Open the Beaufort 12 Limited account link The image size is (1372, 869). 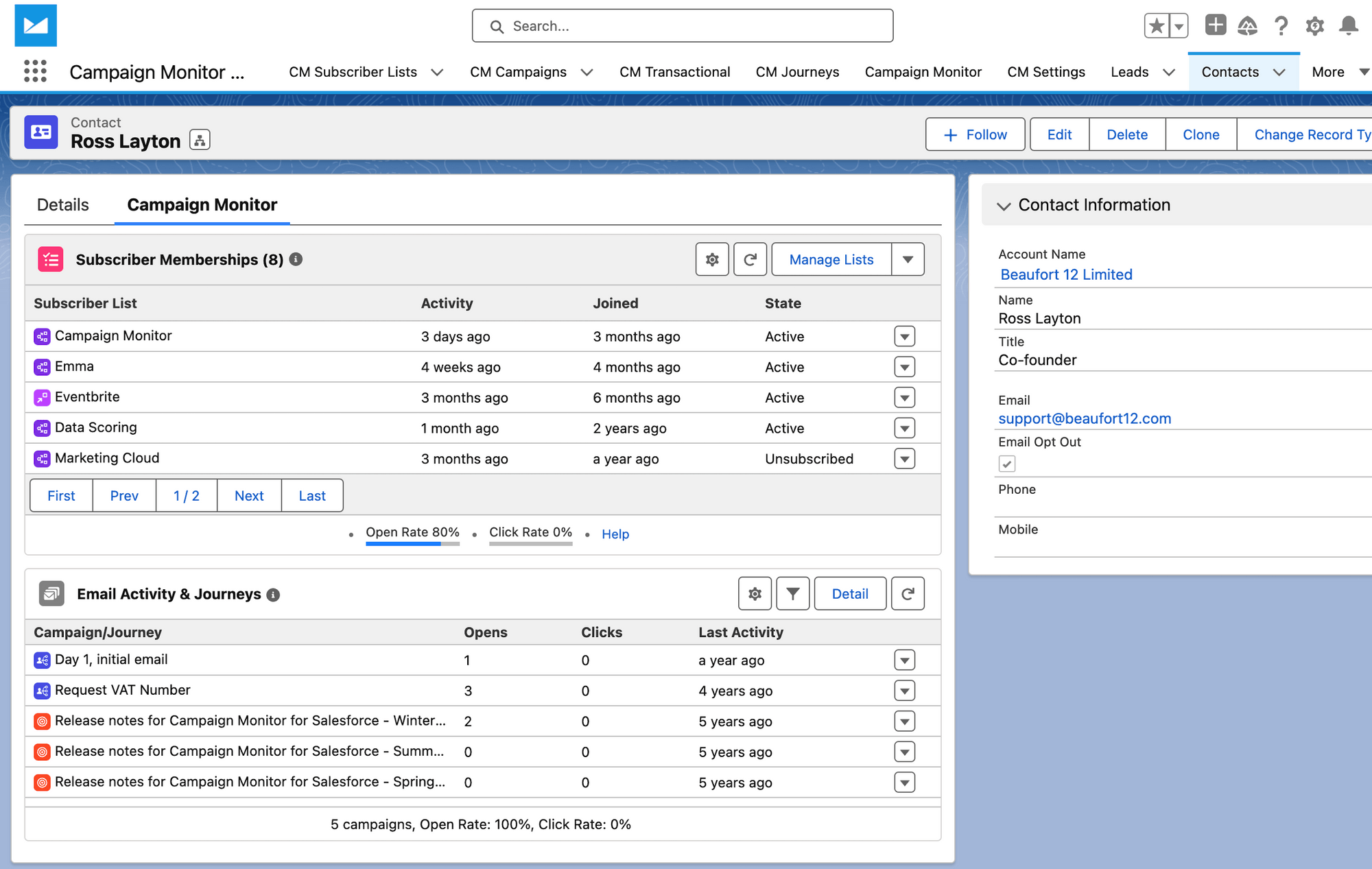coord(1066,275)
